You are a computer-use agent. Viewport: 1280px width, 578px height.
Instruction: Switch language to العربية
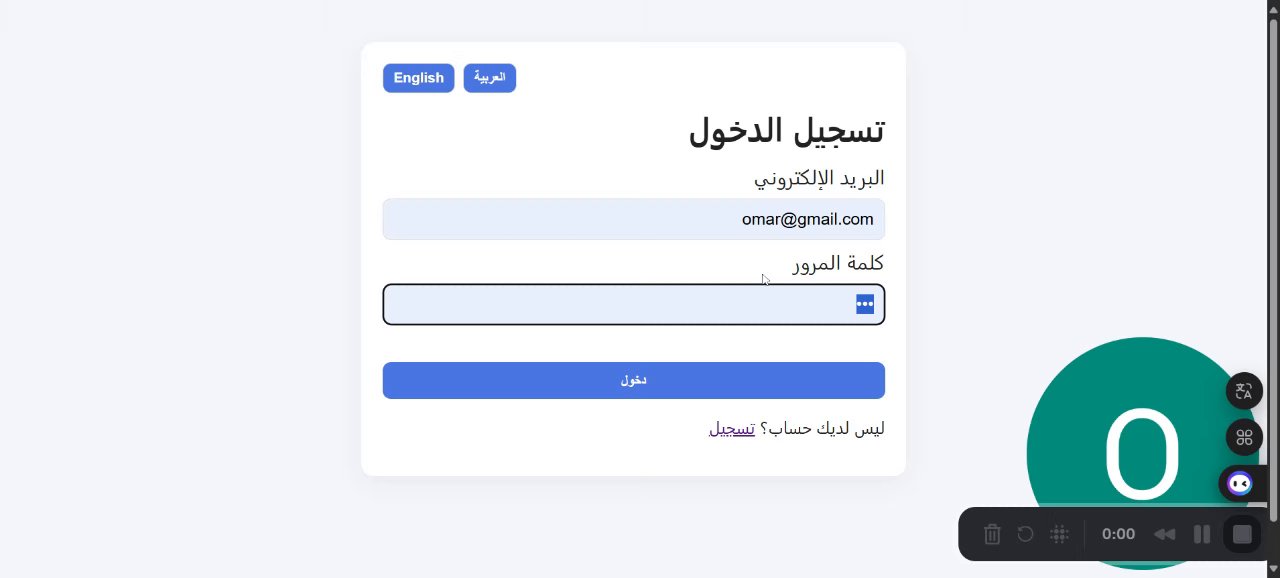(489, 78)
